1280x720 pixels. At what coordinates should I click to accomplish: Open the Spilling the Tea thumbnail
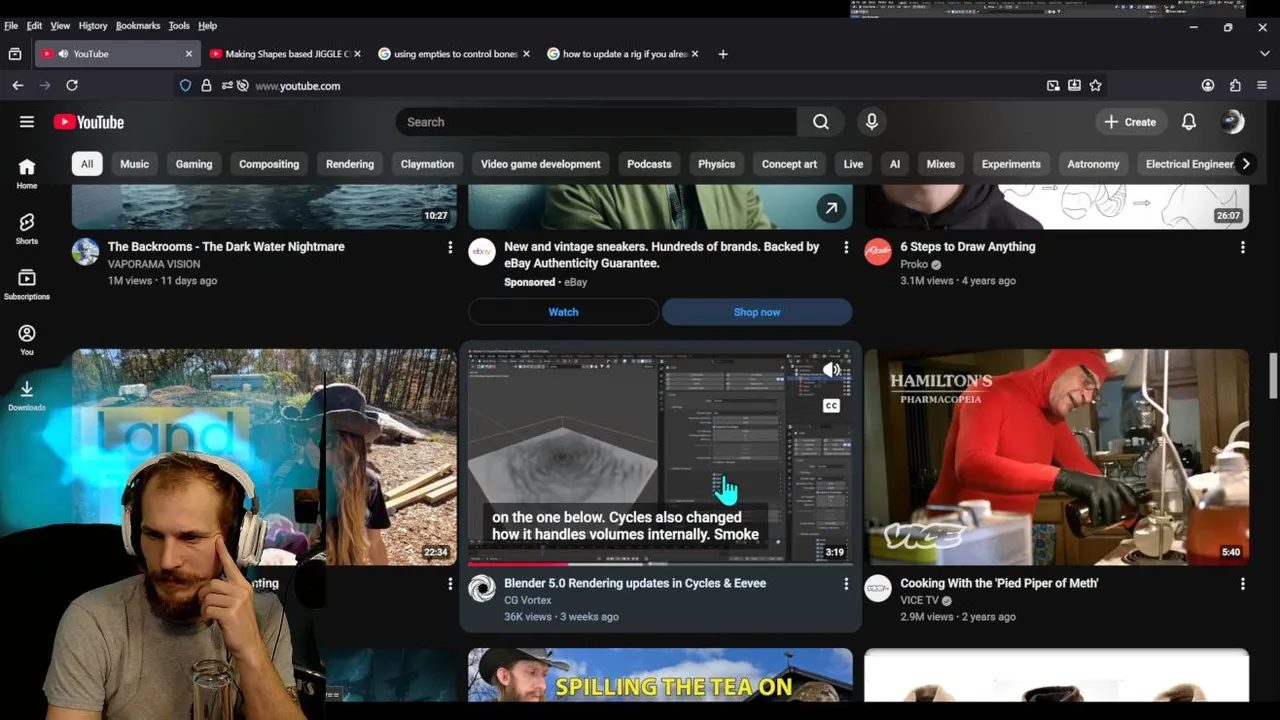(660, 675)
